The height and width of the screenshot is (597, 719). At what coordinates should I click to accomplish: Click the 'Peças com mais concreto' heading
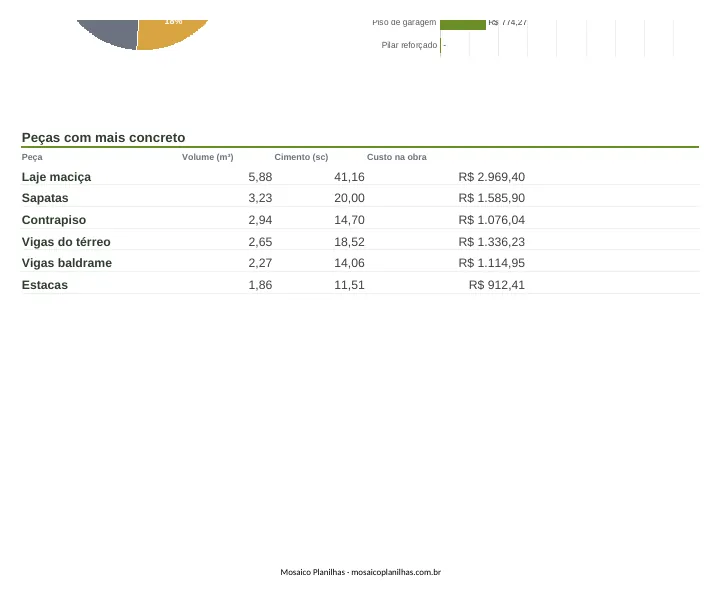[x=104, y=138]
